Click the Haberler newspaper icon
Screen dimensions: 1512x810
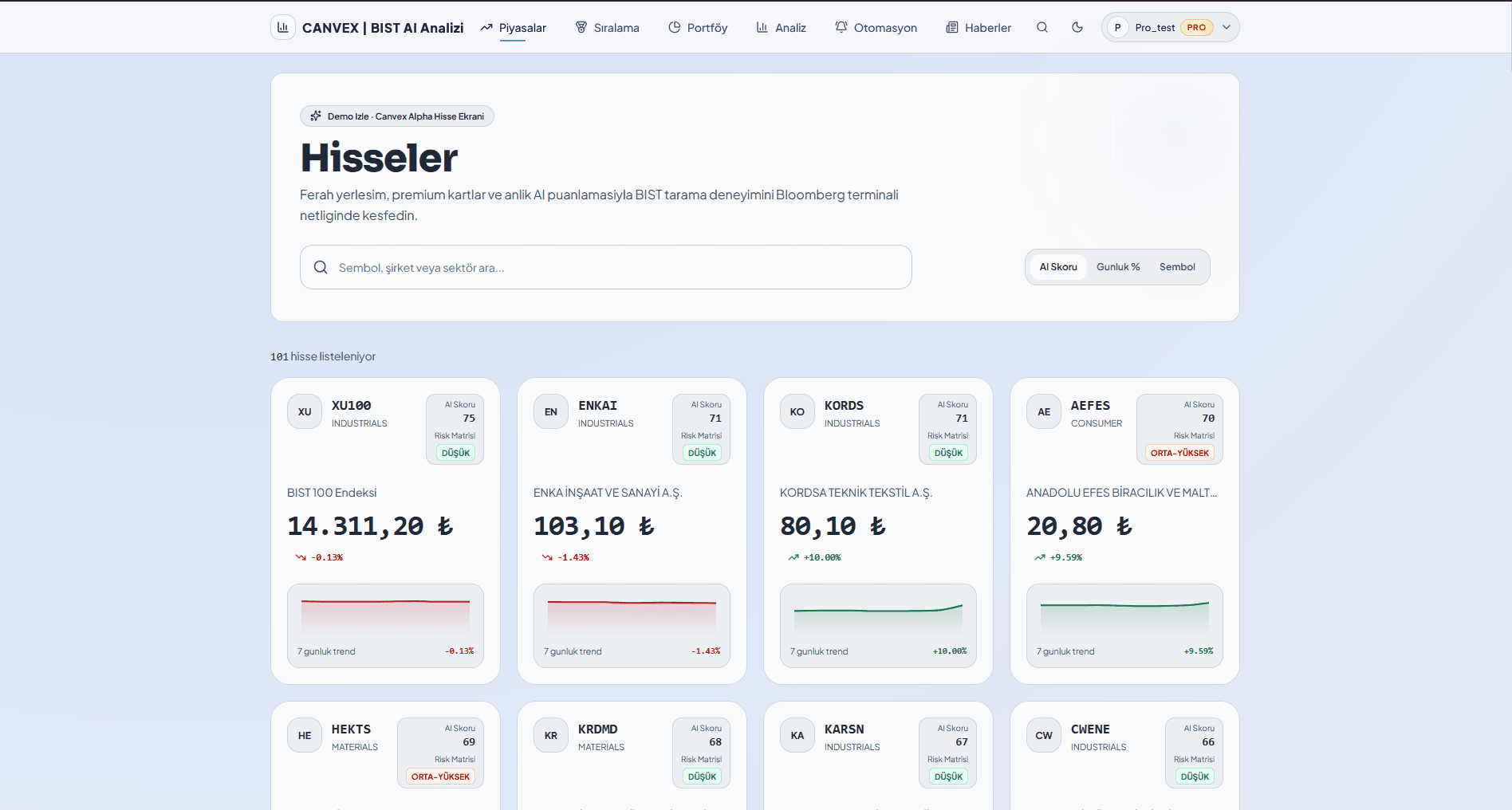pos(952,27)
